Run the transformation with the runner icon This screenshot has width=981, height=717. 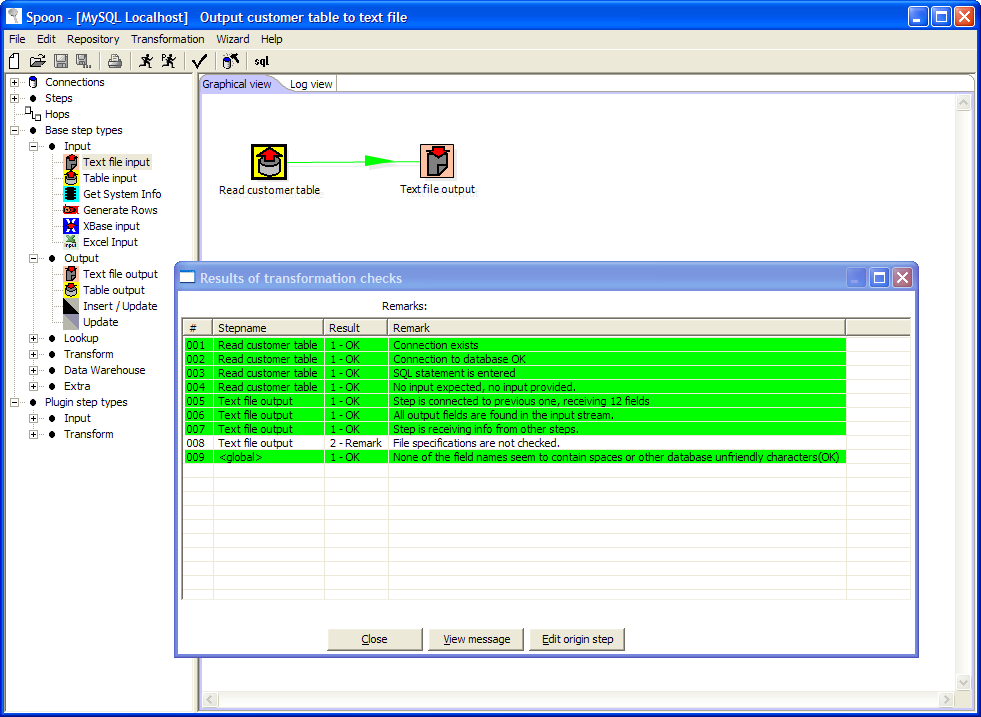pyautogui.click(x=146, y=61)
